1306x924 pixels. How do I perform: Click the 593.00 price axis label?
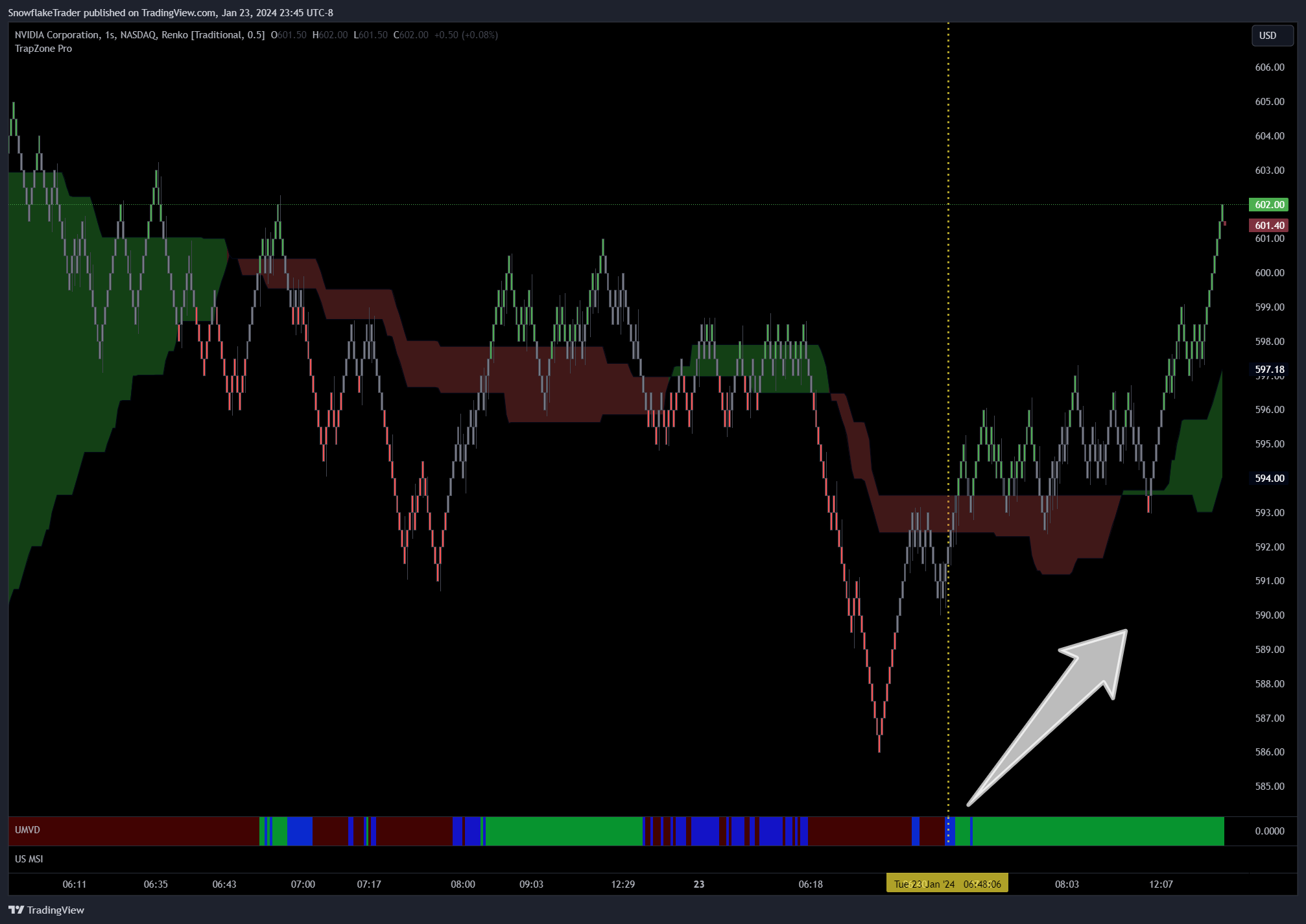(1269, 513)
